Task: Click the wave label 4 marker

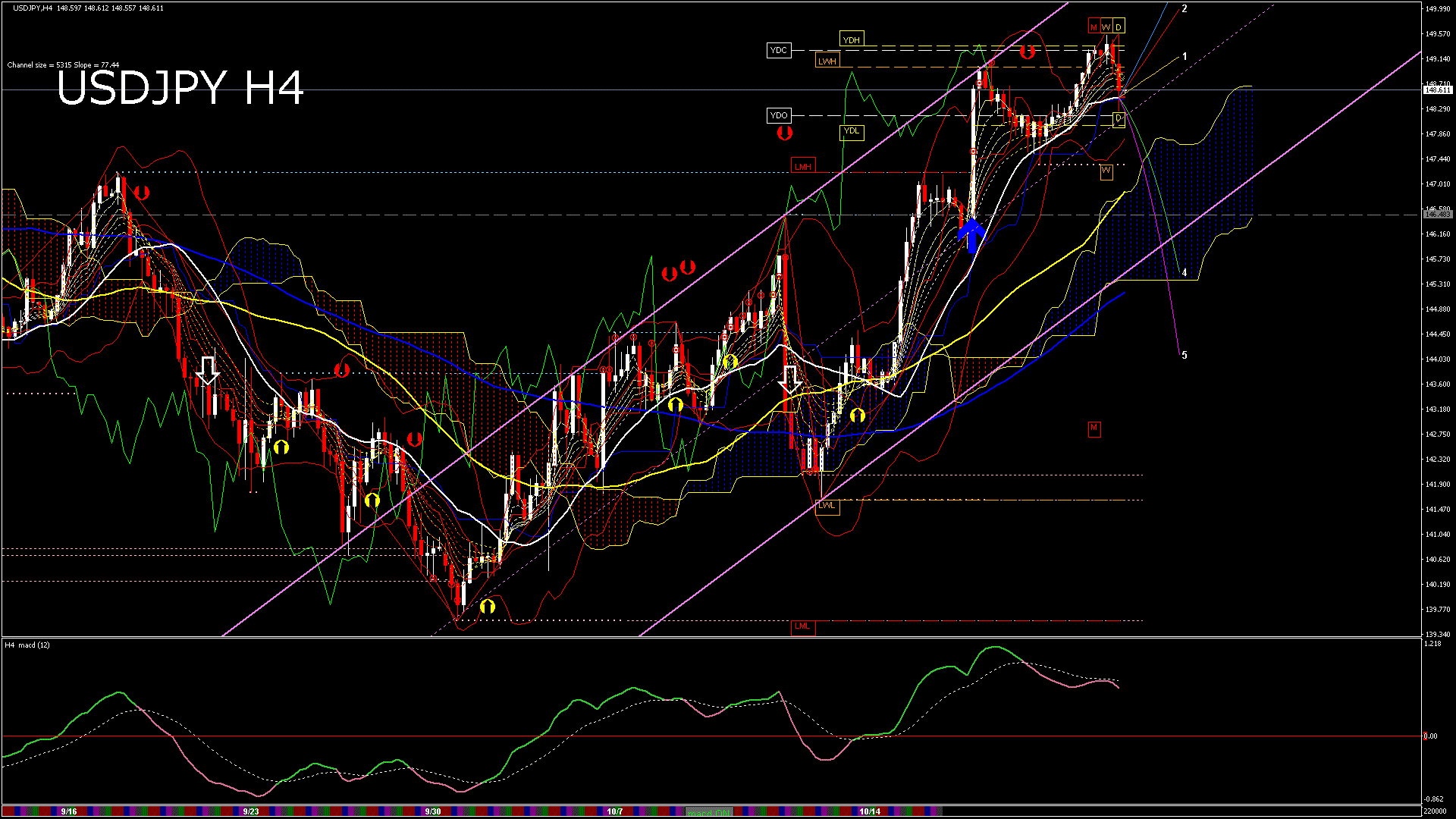Action: tap(1184, 273)
